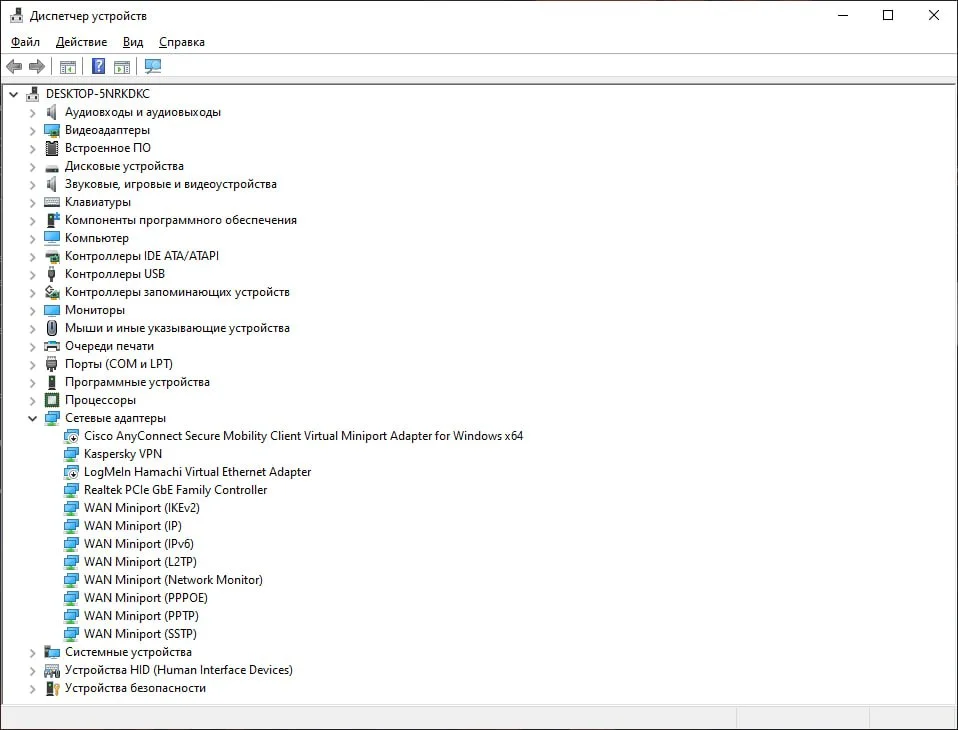This screenshot has width=958, height=730.
Task: Click the Forward arrow toolbar icon
Action: 37,67
